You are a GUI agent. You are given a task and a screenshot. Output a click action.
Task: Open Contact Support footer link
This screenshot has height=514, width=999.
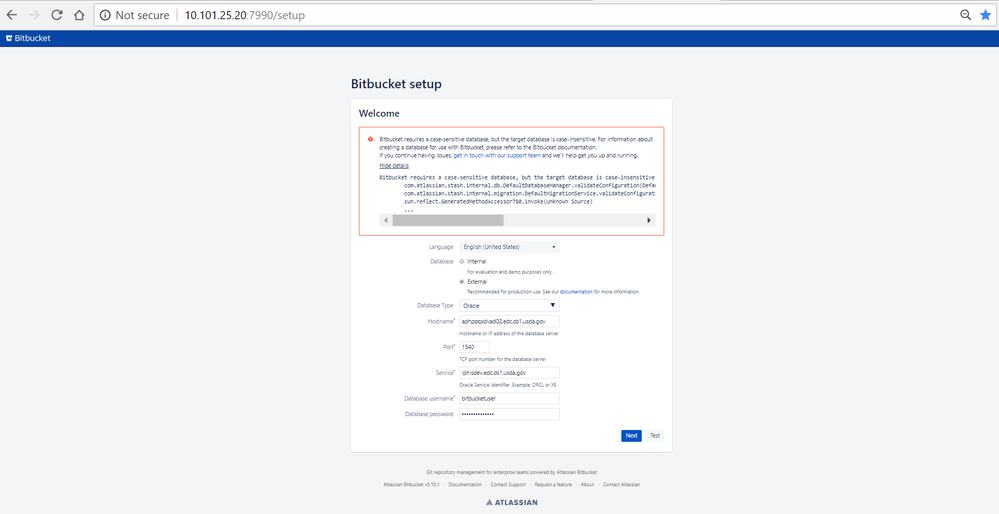pyautogui.click(x=508, y=485)
